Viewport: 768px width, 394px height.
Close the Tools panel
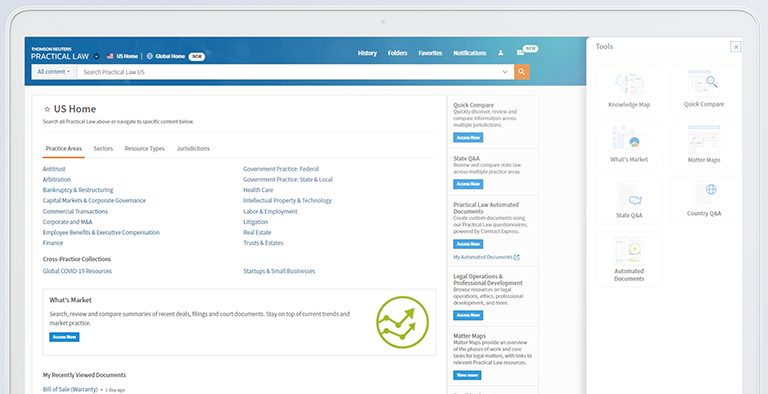(736, 47)
